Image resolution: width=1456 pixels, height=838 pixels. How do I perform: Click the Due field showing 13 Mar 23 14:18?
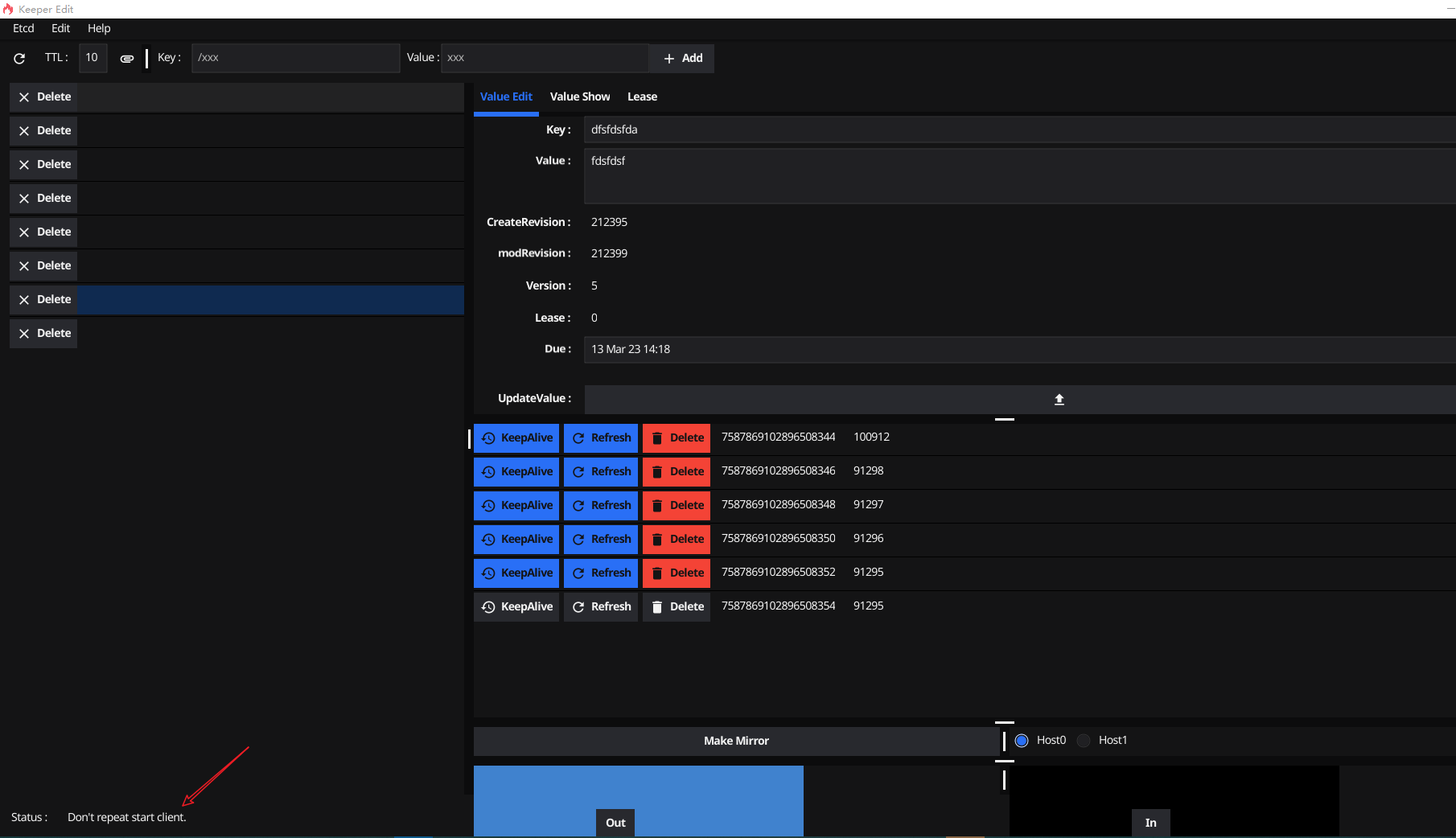[1019, 350]
